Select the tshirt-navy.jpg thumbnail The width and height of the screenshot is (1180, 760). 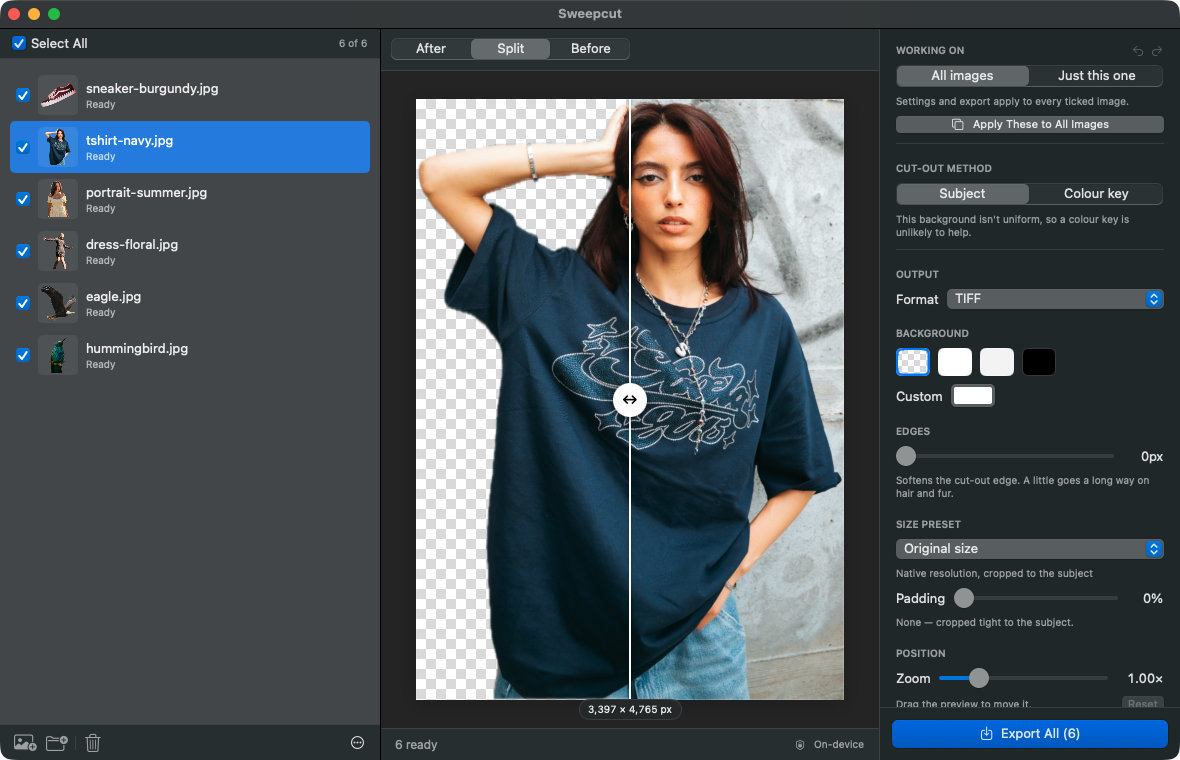pos(58,147)
